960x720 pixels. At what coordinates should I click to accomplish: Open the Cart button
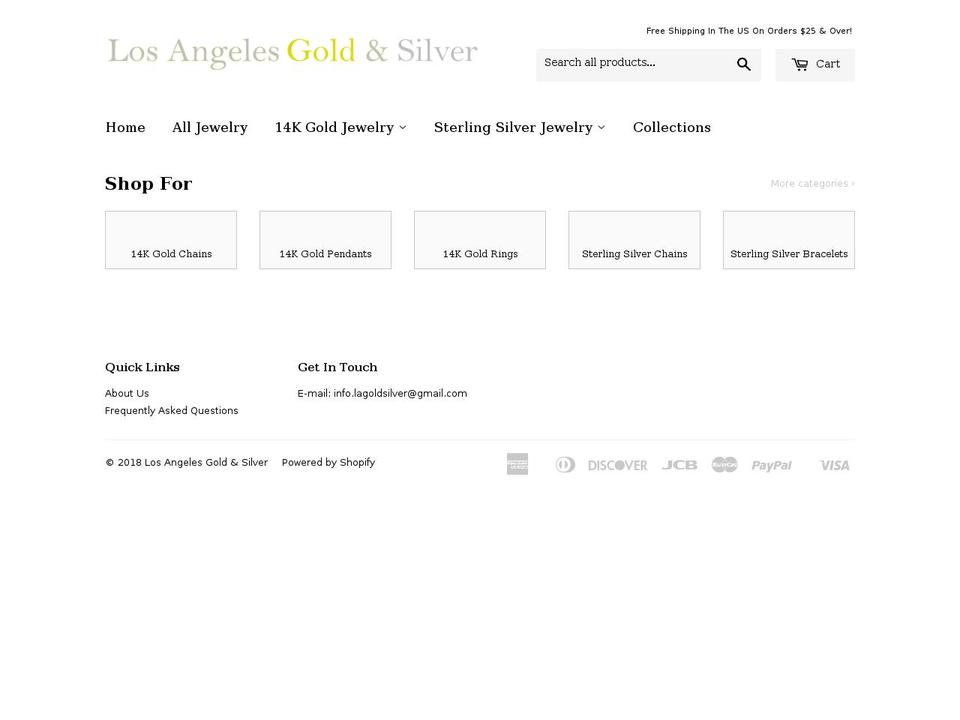(815, 64)
